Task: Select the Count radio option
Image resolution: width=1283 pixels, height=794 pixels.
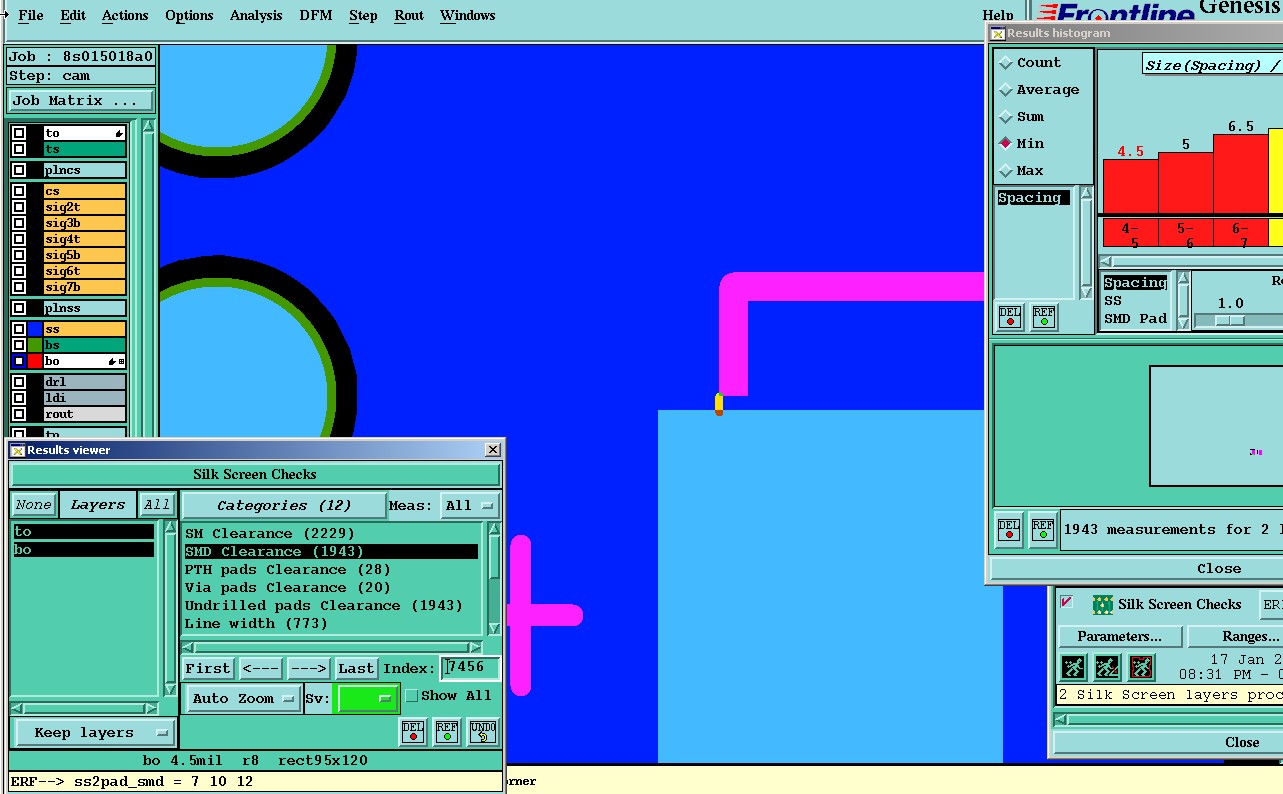Action: (x=1006, y=62)
